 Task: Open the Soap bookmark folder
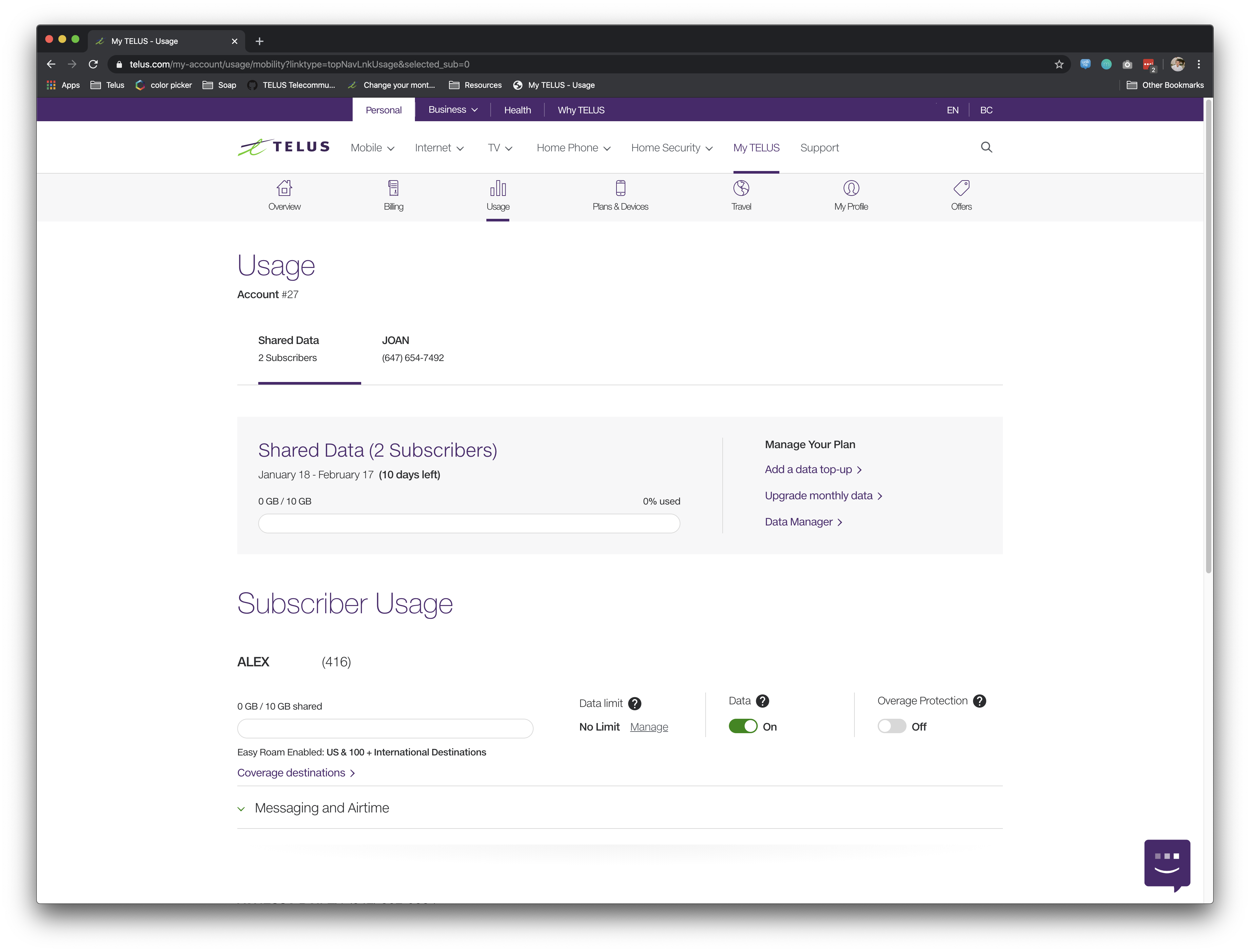coord(219,85)
